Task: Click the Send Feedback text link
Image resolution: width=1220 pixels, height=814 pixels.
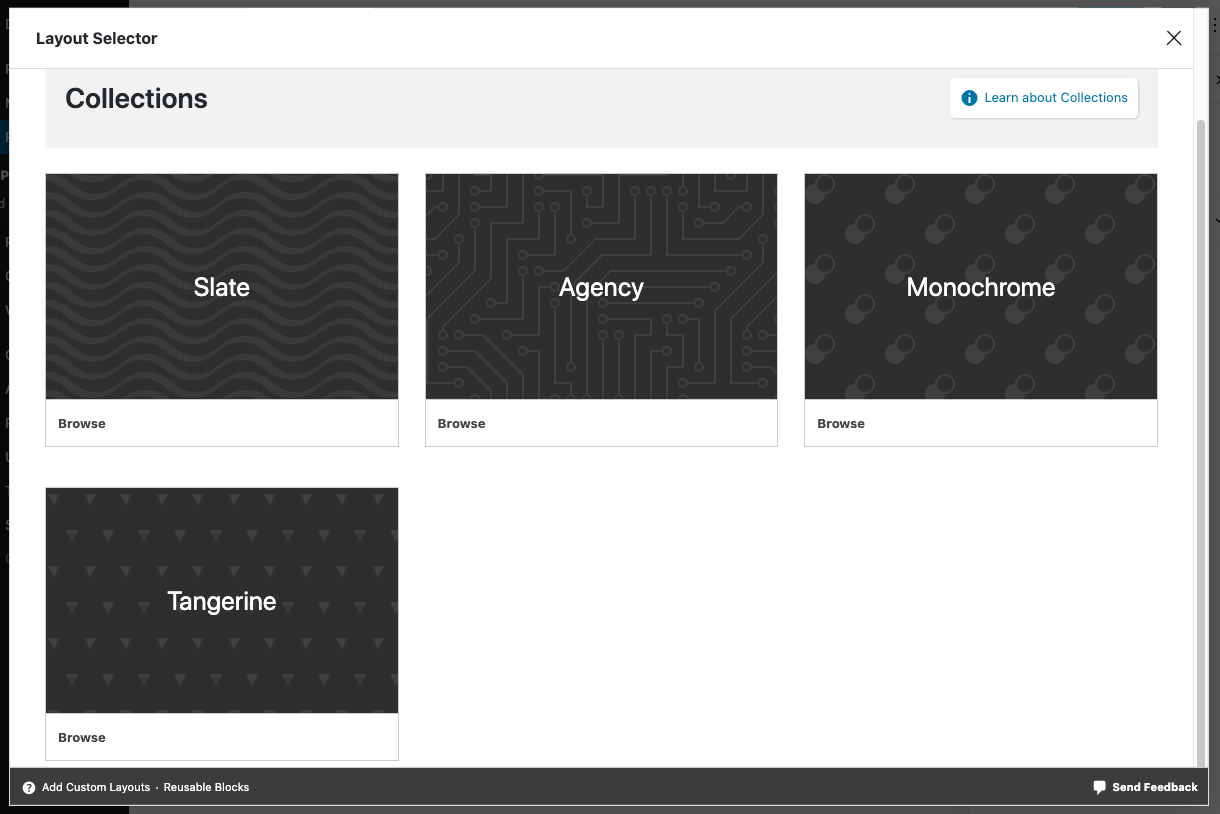Action: [1154, 788]
